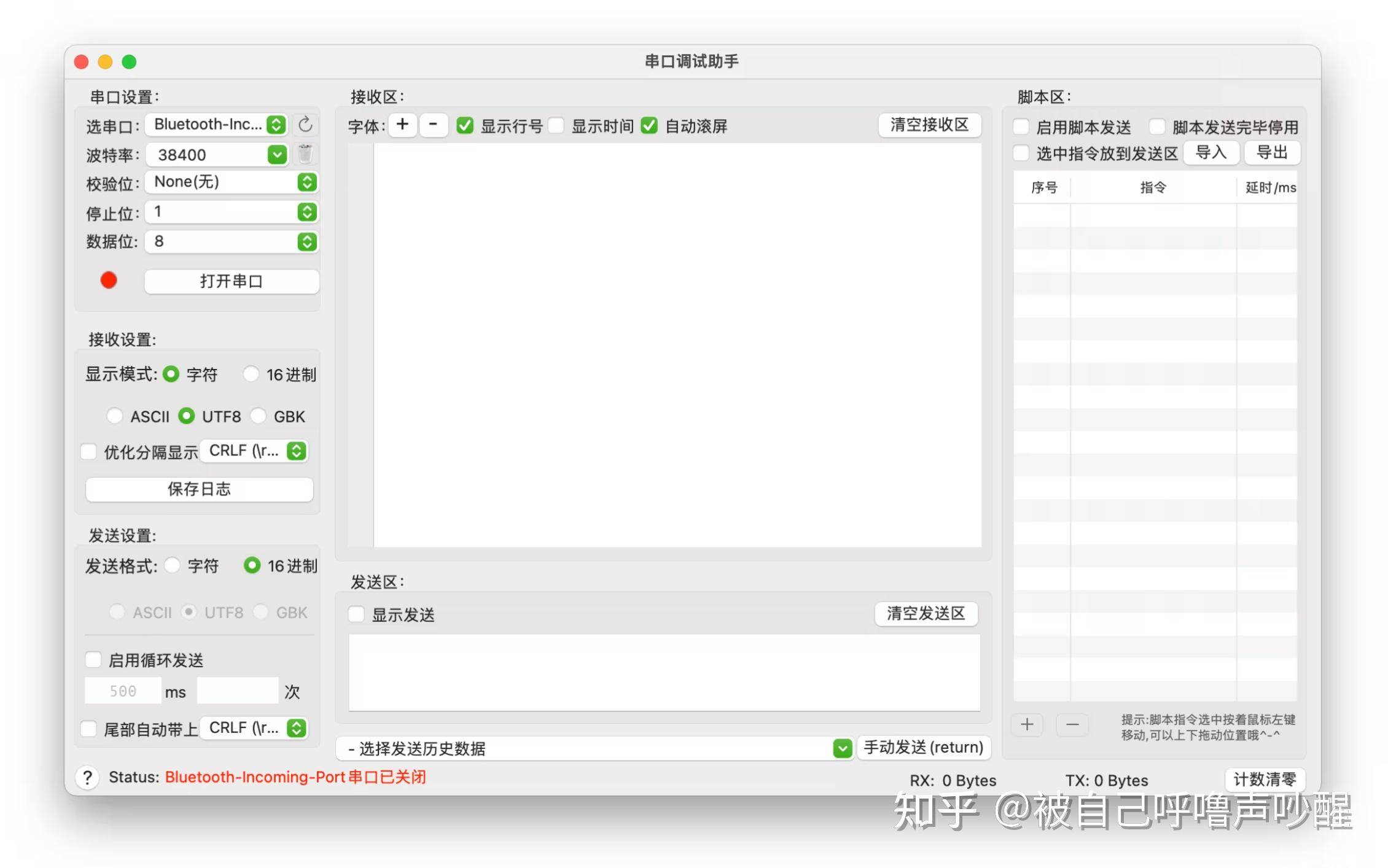
Task: Click the 序号 column header
Action: click(1043, 187)
